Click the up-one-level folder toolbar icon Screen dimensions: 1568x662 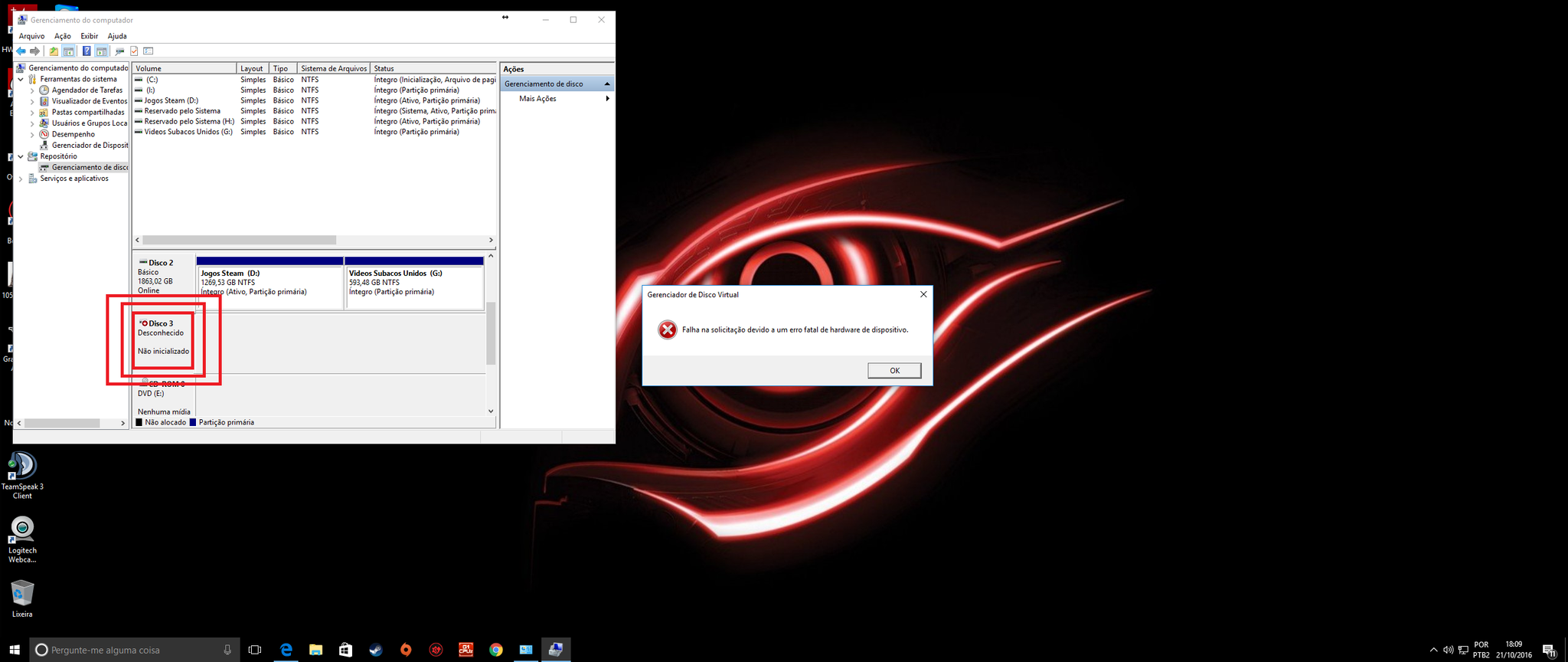(53, 51)
